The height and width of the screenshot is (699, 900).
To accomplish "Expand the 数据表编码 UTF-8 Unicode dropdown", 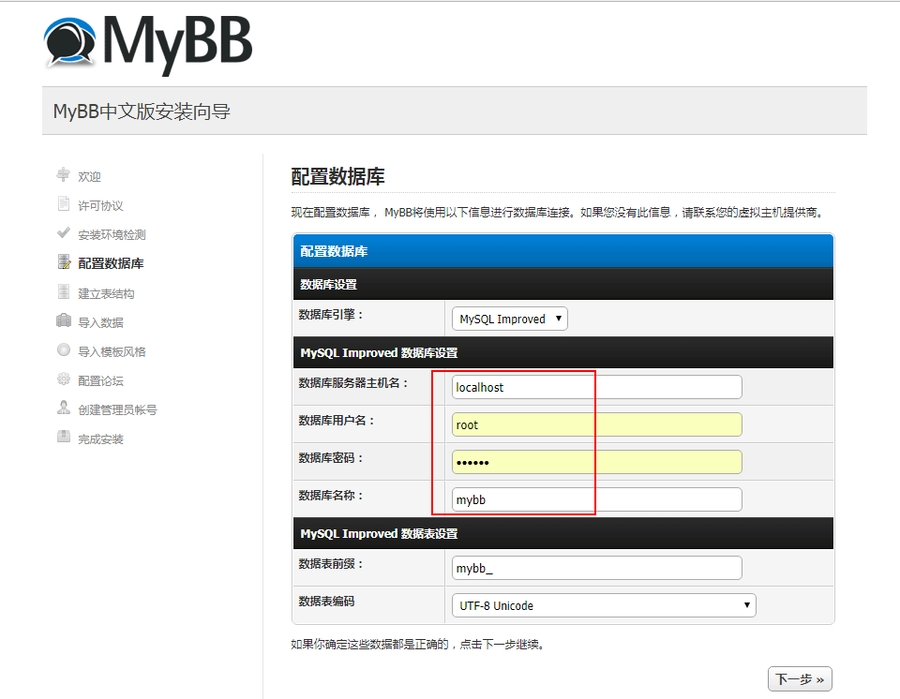I will pyautogui.click(x=604, y=605).
